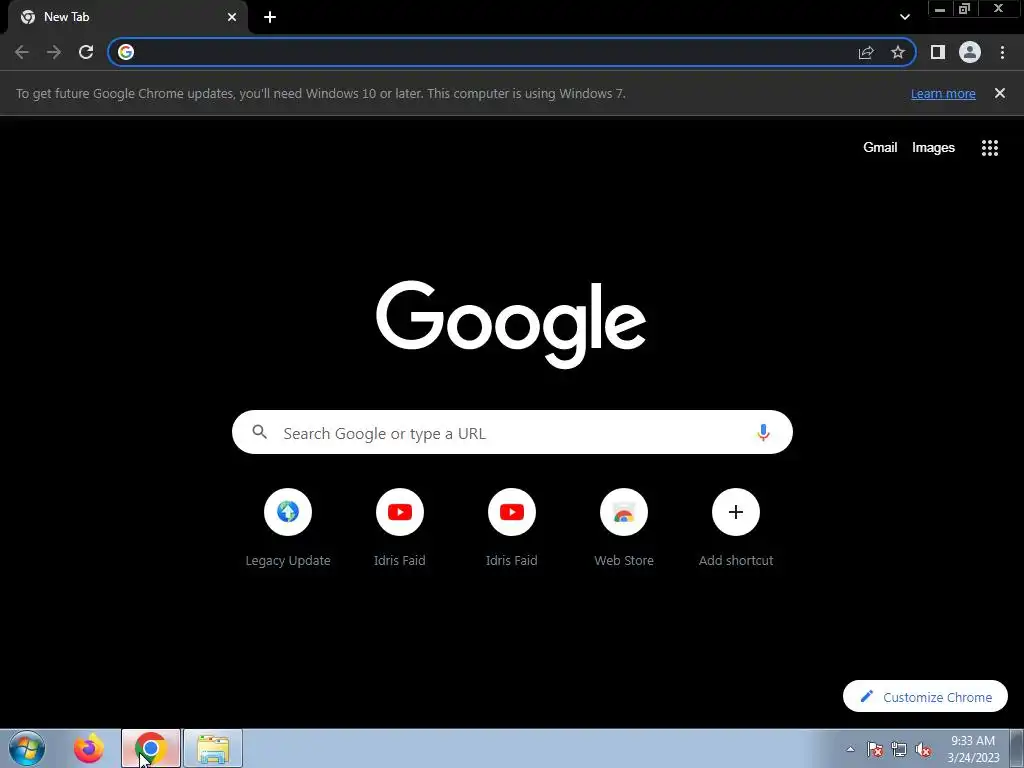Open Google Images link
Screen dimensions: 1024x768
click(x=933, y=148)
